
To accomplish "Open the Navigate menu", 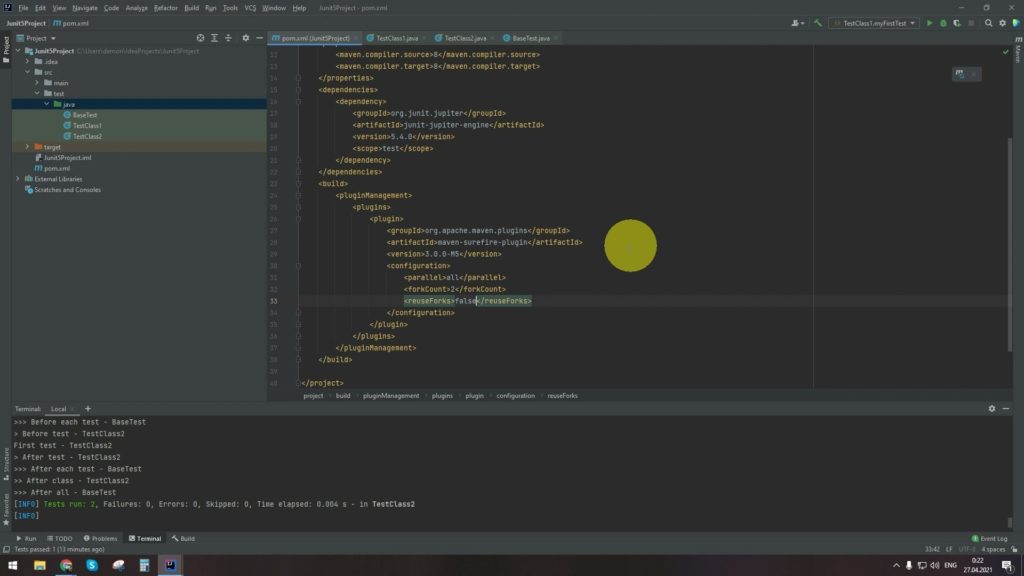I will (x=85, y=8).
